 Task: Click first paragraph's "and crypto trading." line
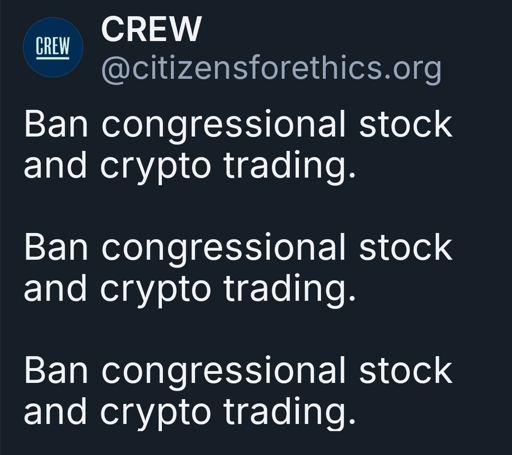pos(190,166)
